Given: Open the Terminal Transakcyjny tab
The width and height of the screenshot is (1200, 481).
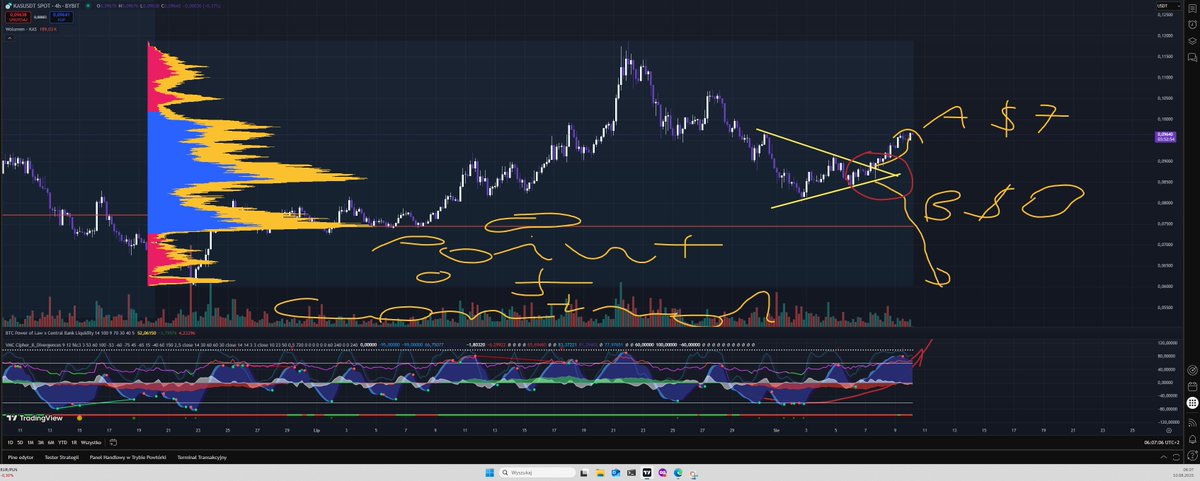Looking at the screenshot, I should (202, 457).
